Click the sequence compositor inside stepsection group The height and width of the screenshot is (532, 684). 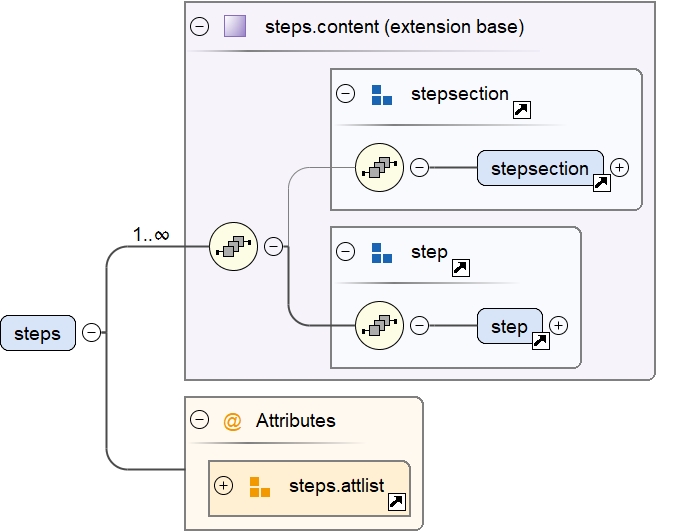pos(380,168)
